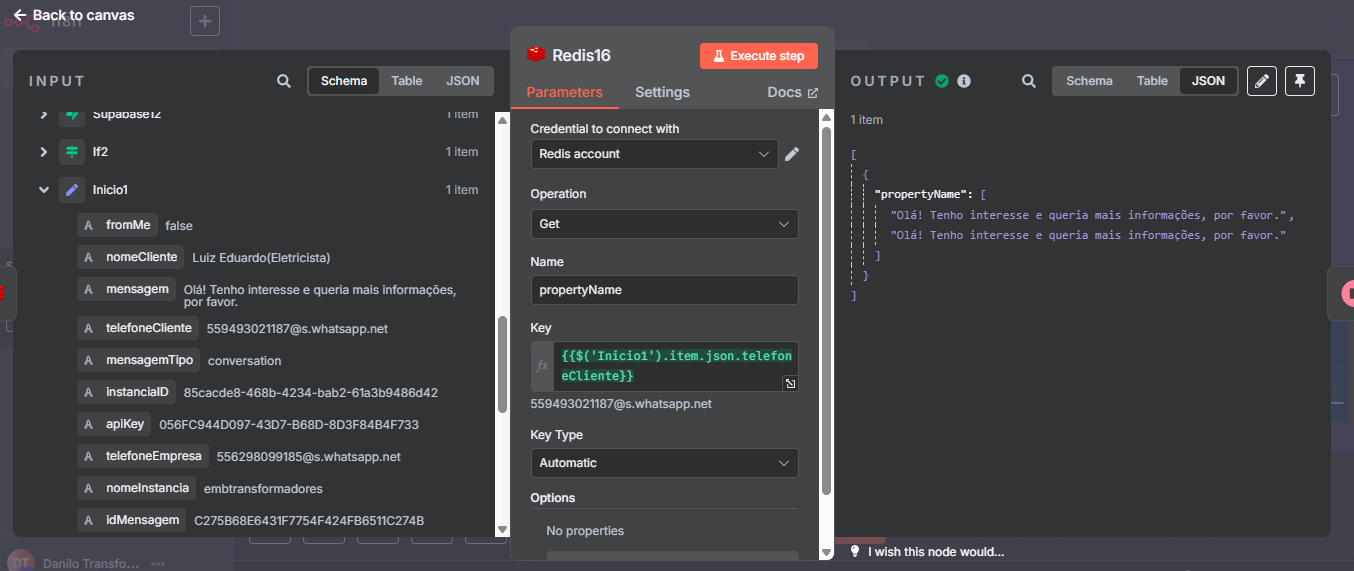This screenshot has width=1354, height=571.
Task: Click the edit output pencil icon
Action: click(x=1263, y=81)
